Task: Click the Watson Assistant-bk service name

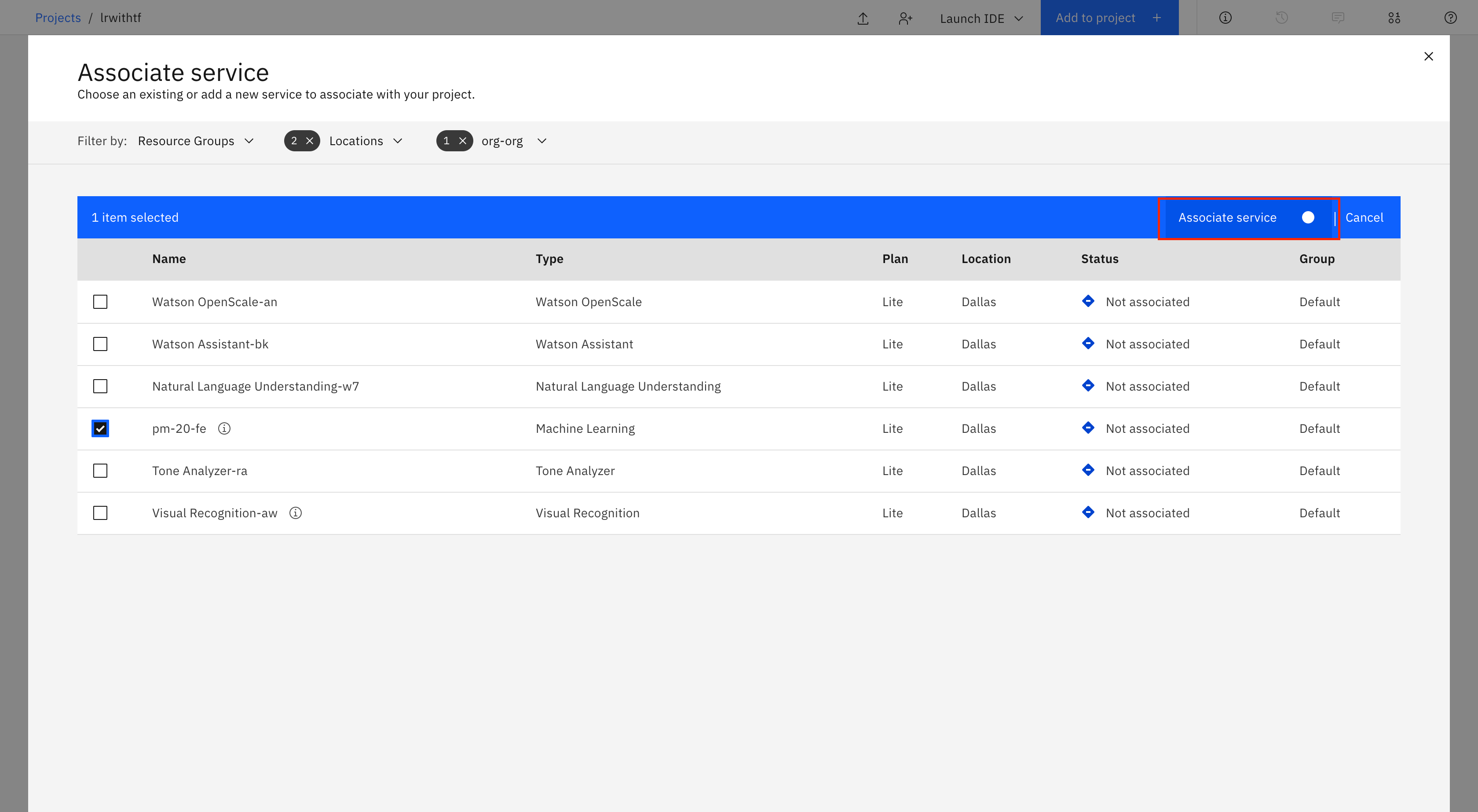Action: [210, 344]
